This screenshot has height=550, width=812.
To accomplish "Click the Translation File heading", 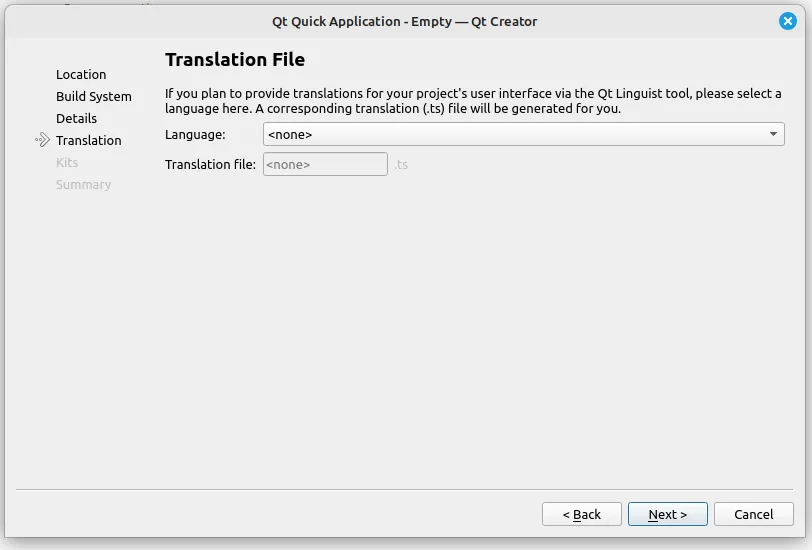I will point(235,60).
